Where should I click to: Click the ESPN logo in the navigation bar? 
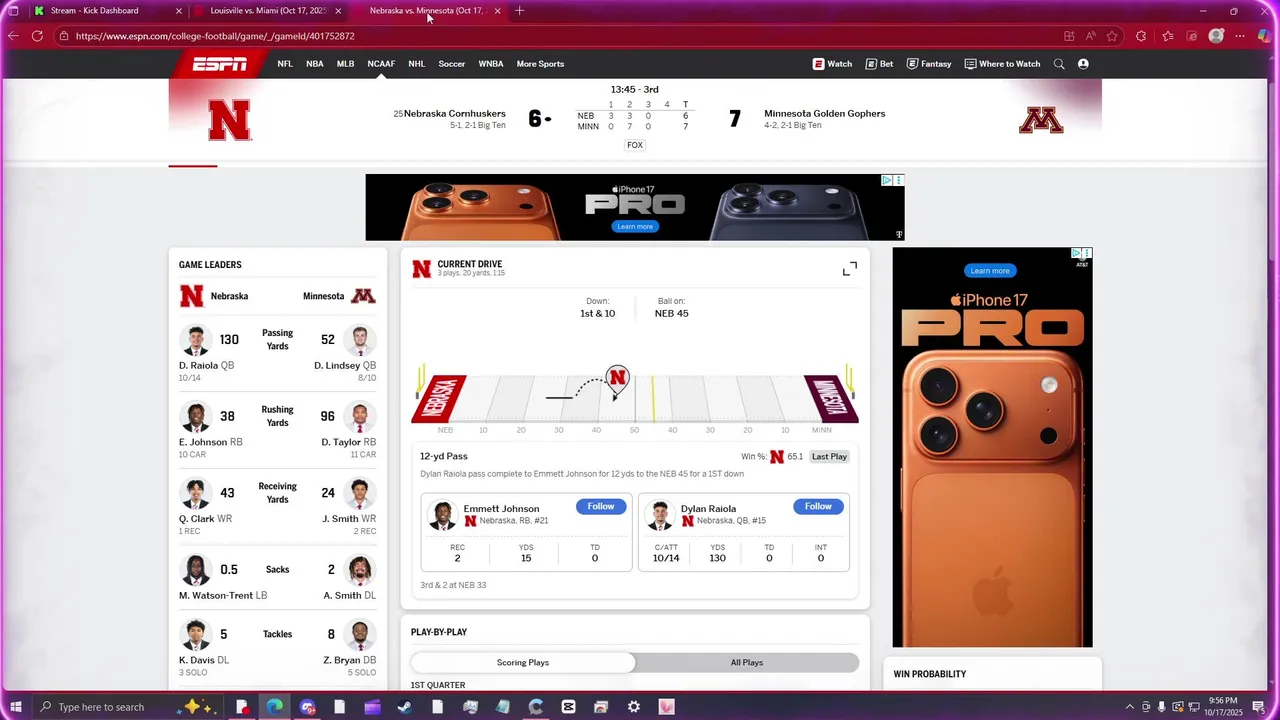[220, 64]
